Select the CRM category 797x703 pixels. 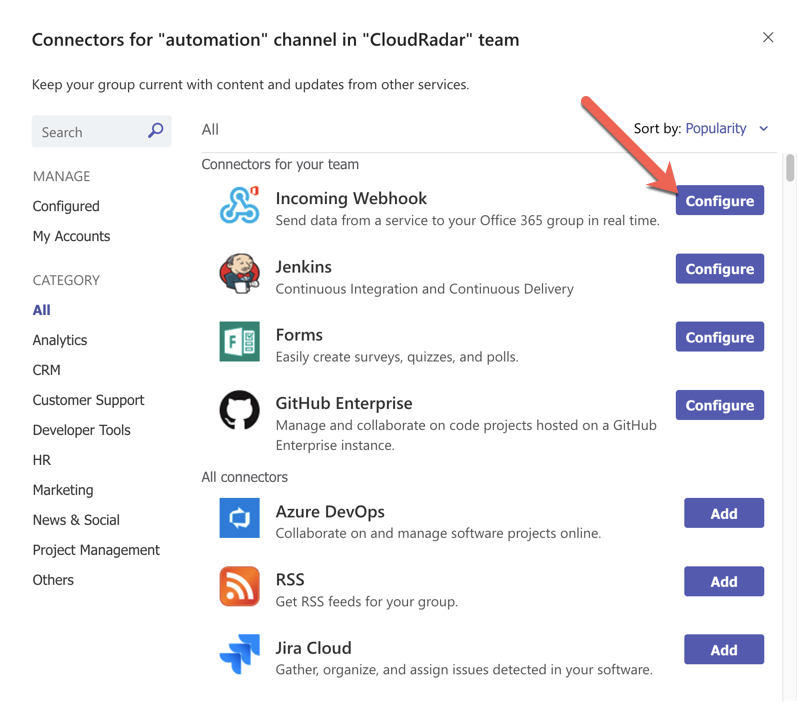tap(47, 370)
